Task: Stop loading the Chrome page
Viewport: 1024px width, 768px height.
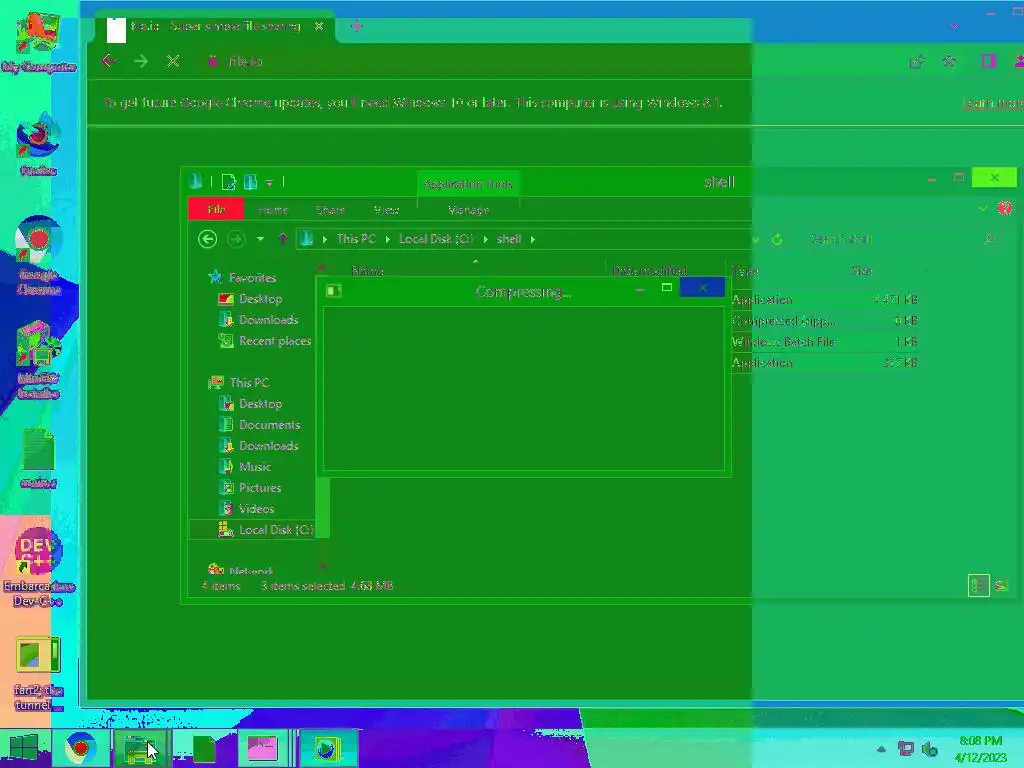Action: tap(173, 61)
